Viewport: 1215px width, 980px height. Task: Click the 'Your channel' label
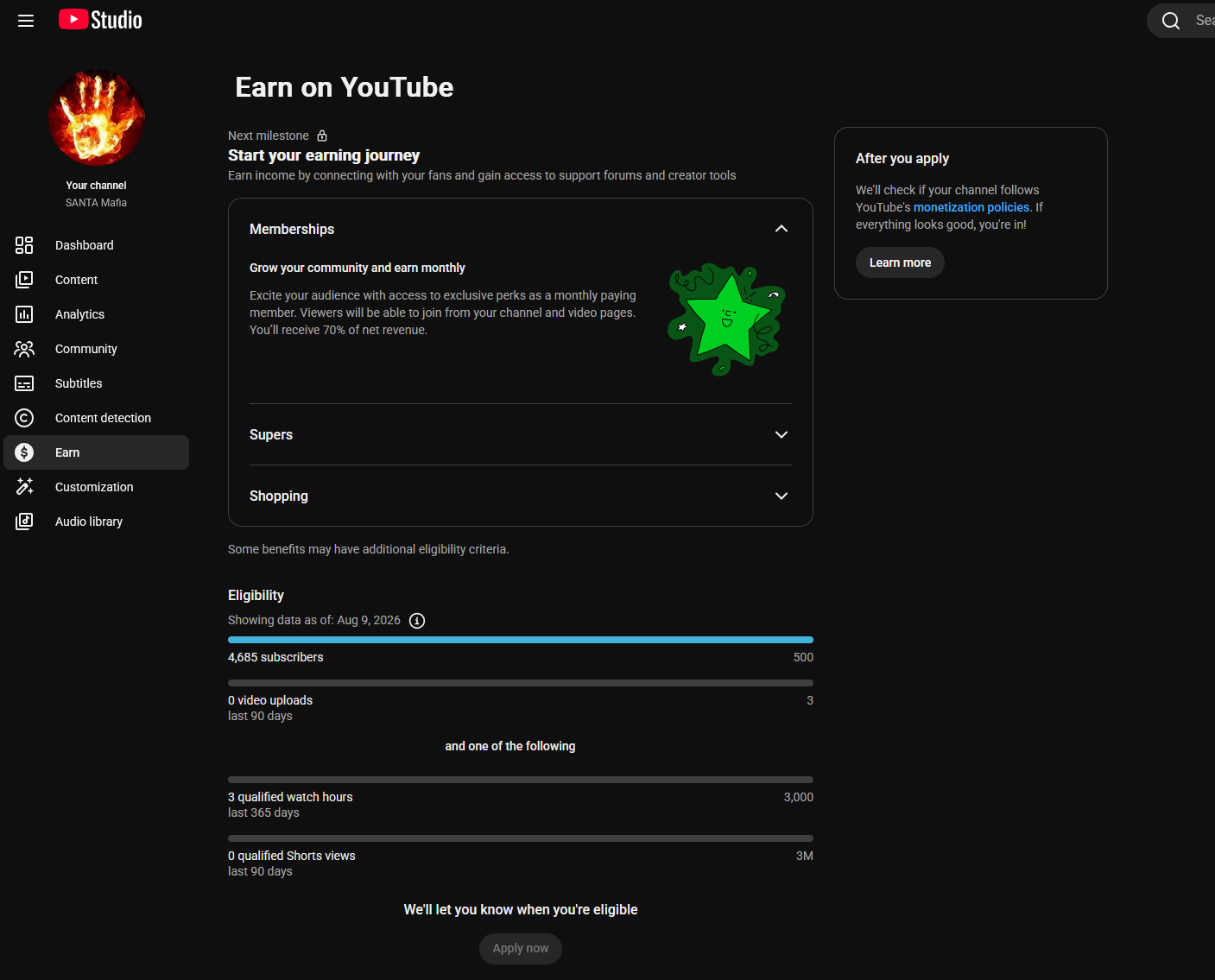tap(97, 186)
